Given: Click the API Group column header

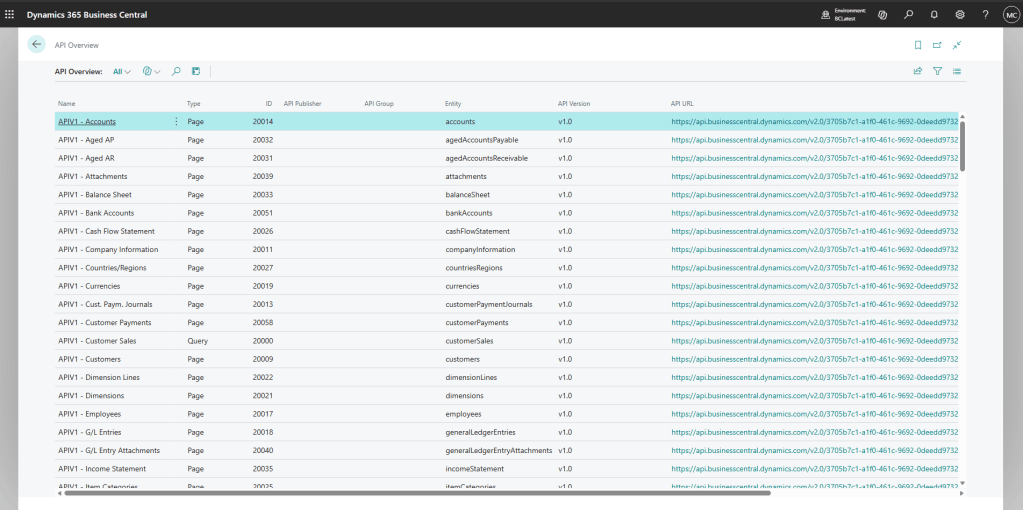Looking at the screenshot, I should pos(379,104).
